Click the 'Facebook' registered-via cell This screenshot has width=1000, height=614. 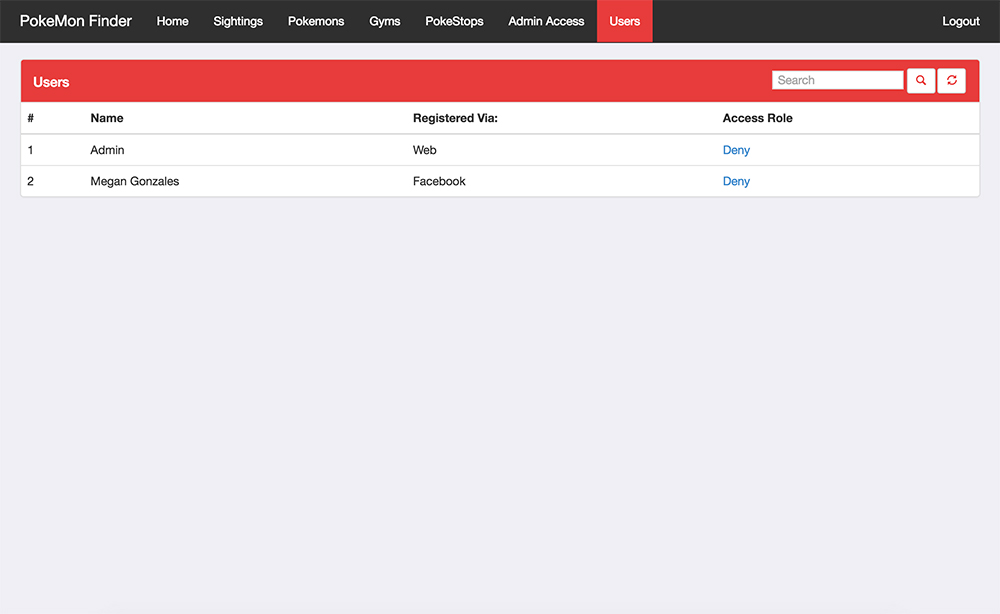click(x=439, y=181)
